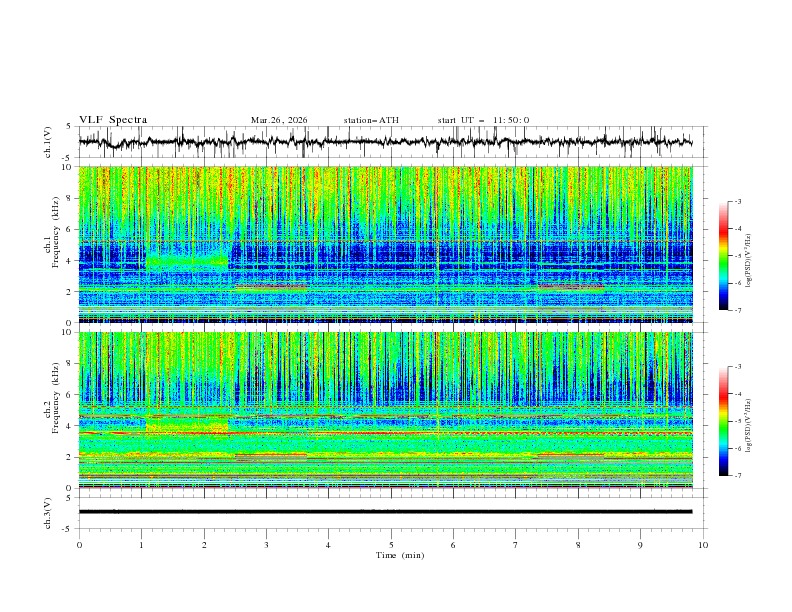Click the ch.1 voltage waveform trace
Screen dimensions: 792x612
385,142
